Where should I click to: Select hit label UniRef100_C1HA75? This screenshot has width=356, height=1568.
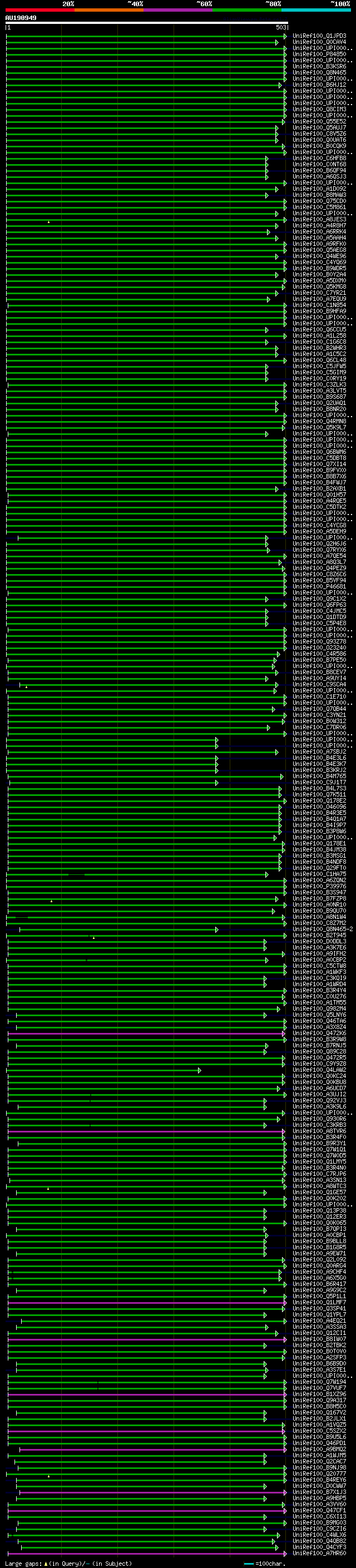coord(319,874)
